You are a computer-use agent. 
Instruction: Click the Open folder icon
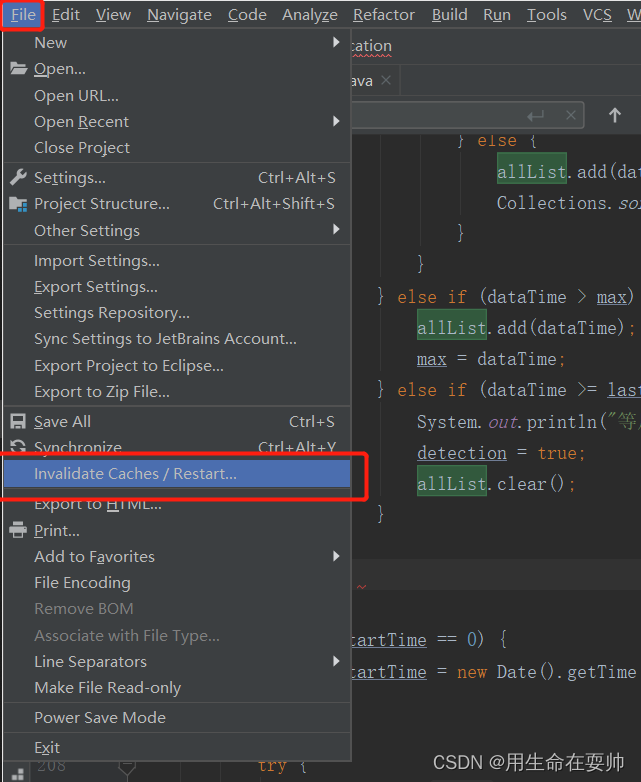tap(18, 68)
